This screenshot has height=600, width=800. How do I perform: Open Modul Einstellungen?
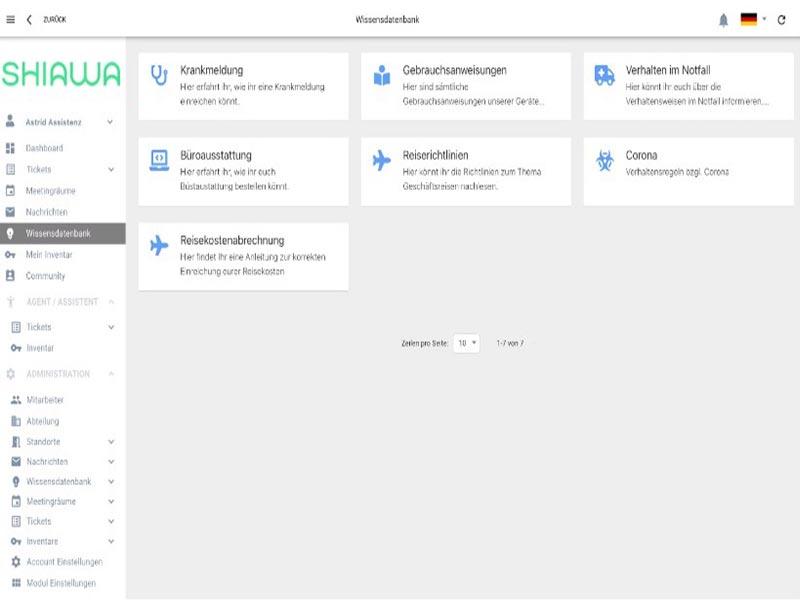click(x=63, y=583)
